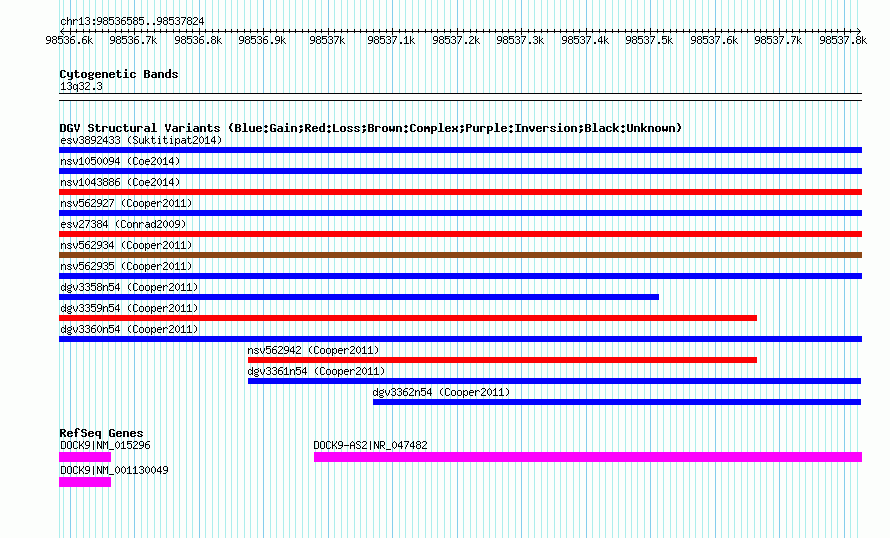Image resolution: width=890 pixels, height=538 pixels.
Task: Open dgv3359n54 (Cooper2011) label
Action: (x=129, y=308)
